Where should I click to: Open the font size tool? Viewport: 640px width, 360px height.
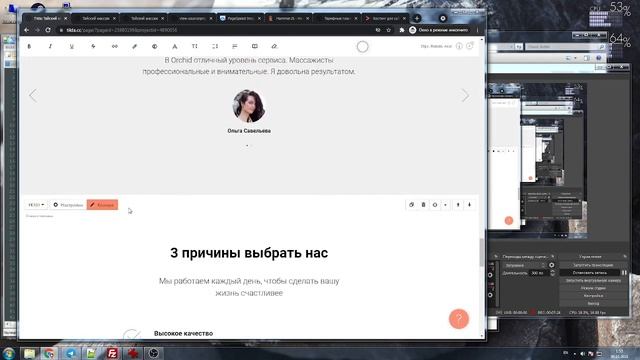pyautogui.click(x=195, y=47)
